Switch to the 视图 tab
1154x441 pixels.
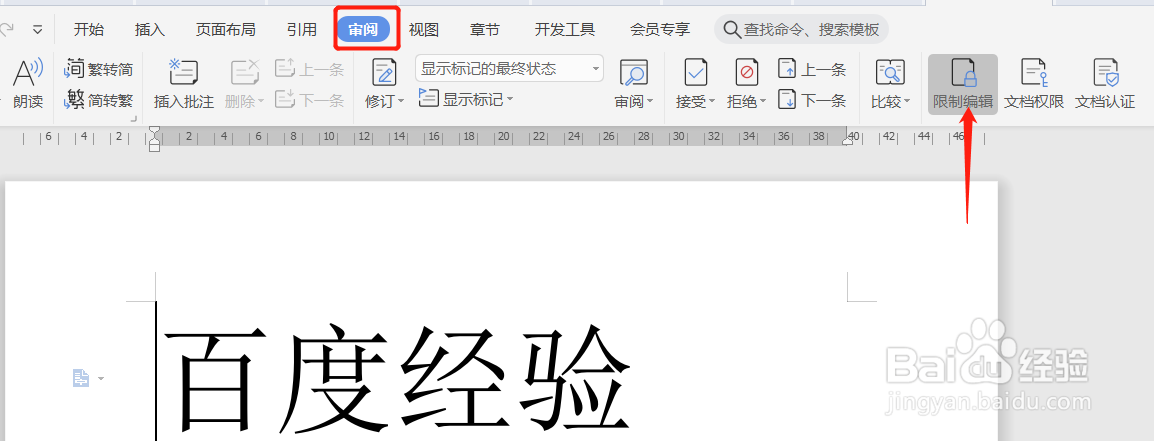[x=424, y=29]
